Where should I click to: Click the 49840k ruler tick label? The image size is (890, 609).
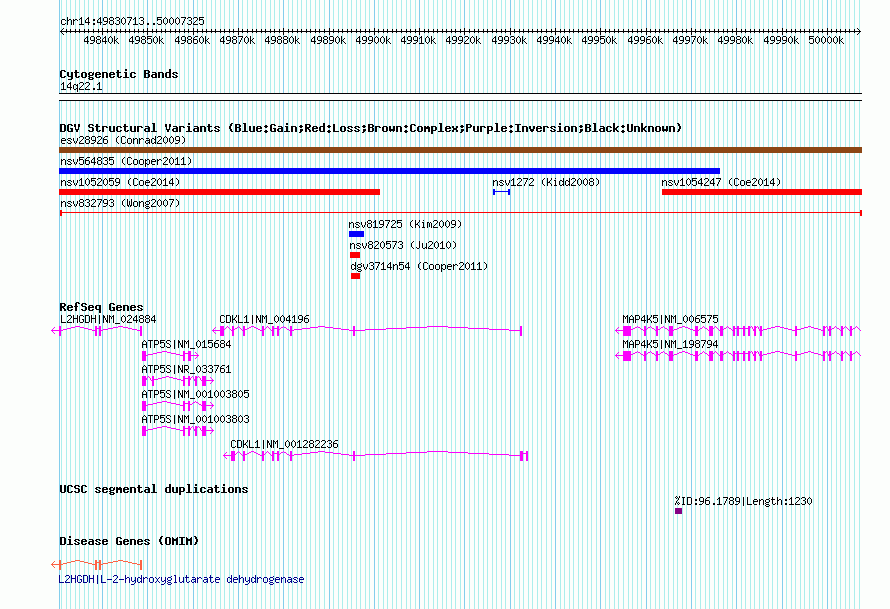point(101,40)
